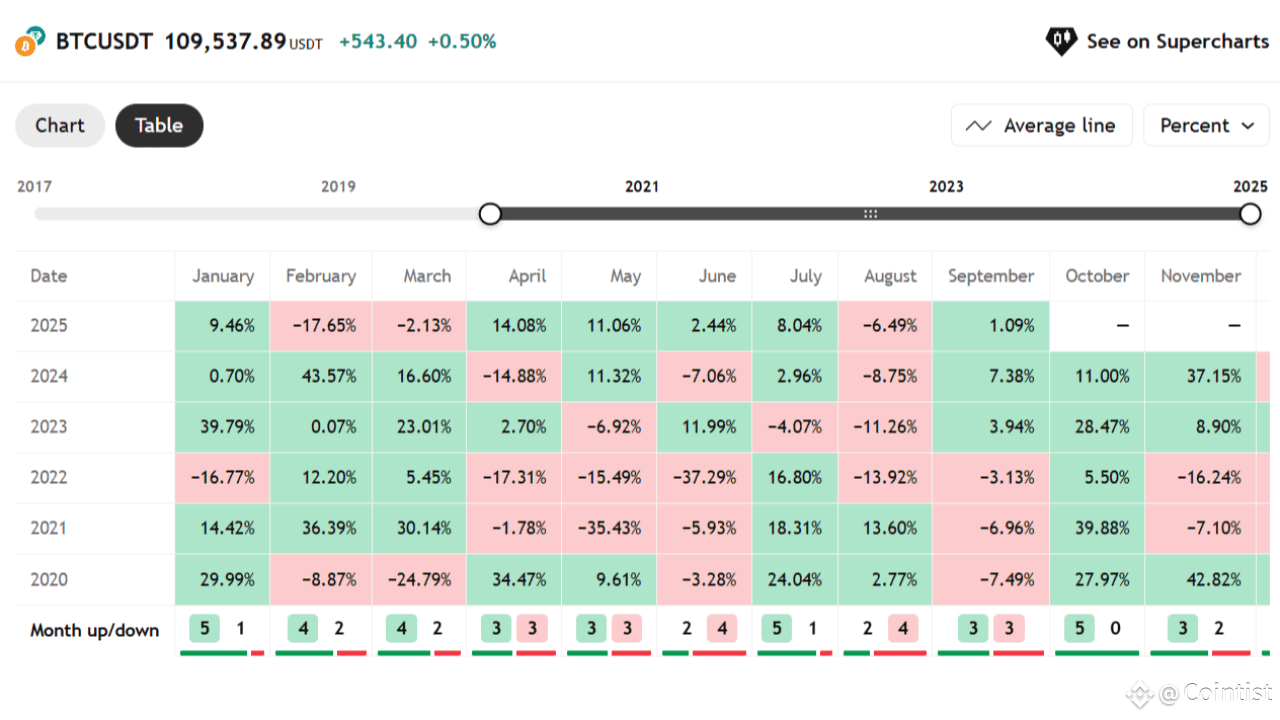Switch to the Chart view tab

[x=60, y=125]
